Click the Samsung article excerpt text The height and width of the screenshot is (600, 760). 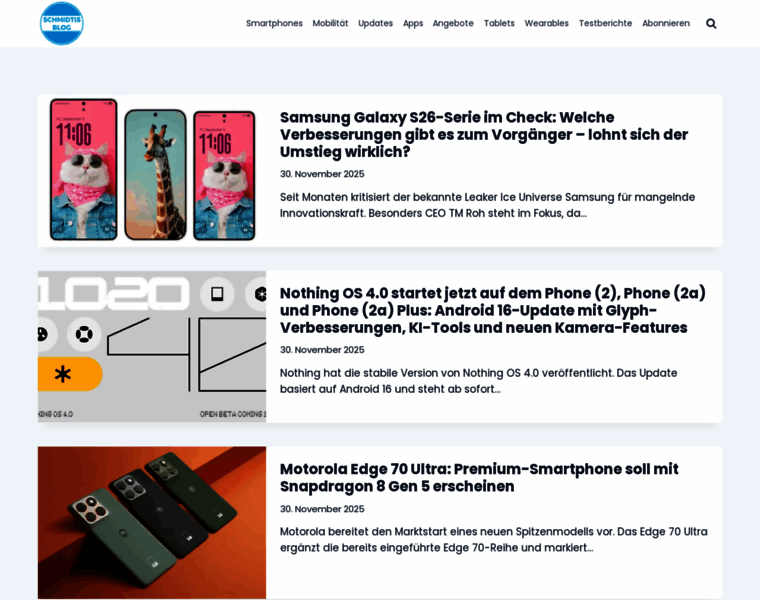[x=487, y=205]
